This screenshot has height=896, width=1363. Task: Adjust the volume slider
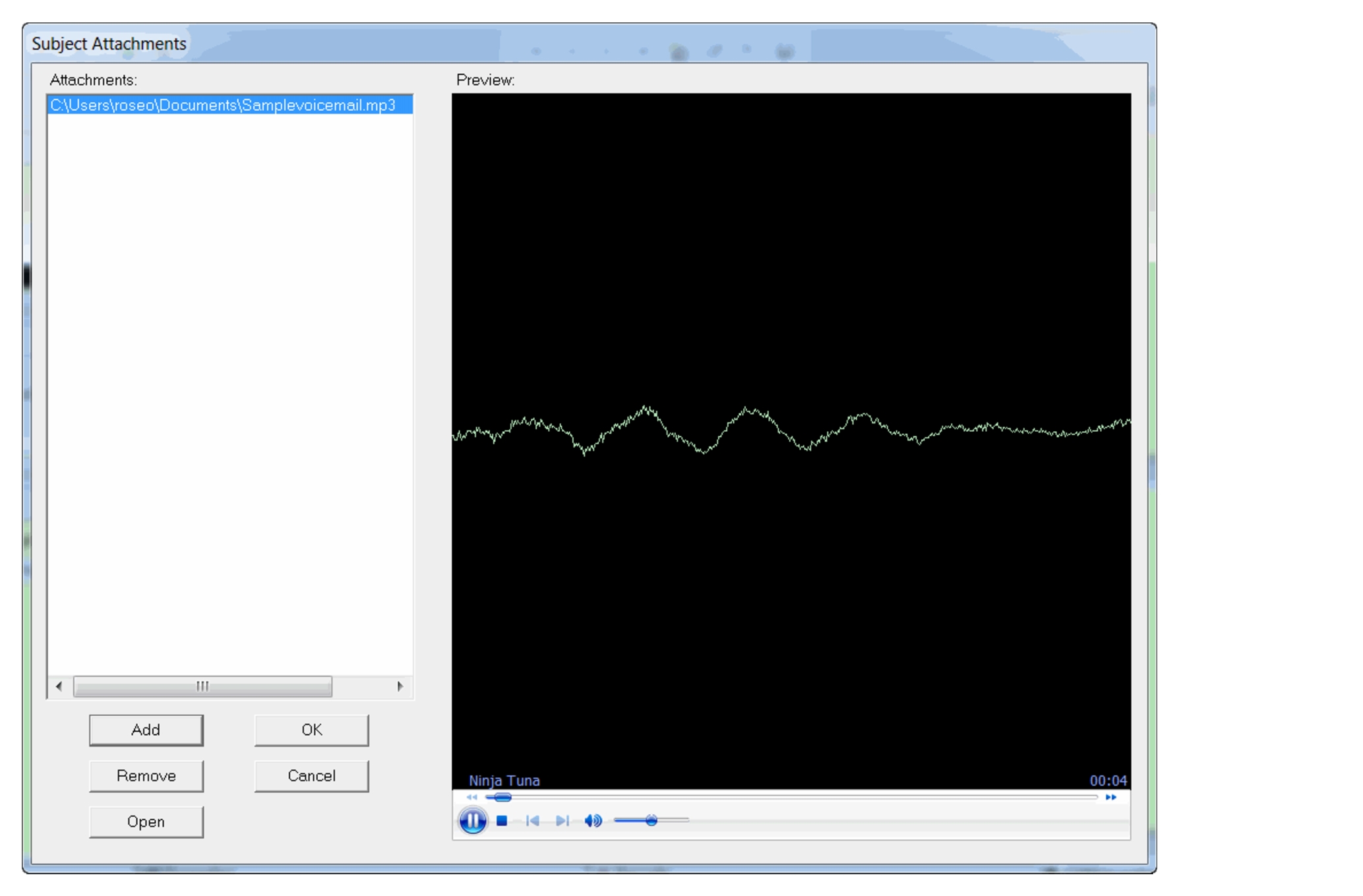pos(651,820)
